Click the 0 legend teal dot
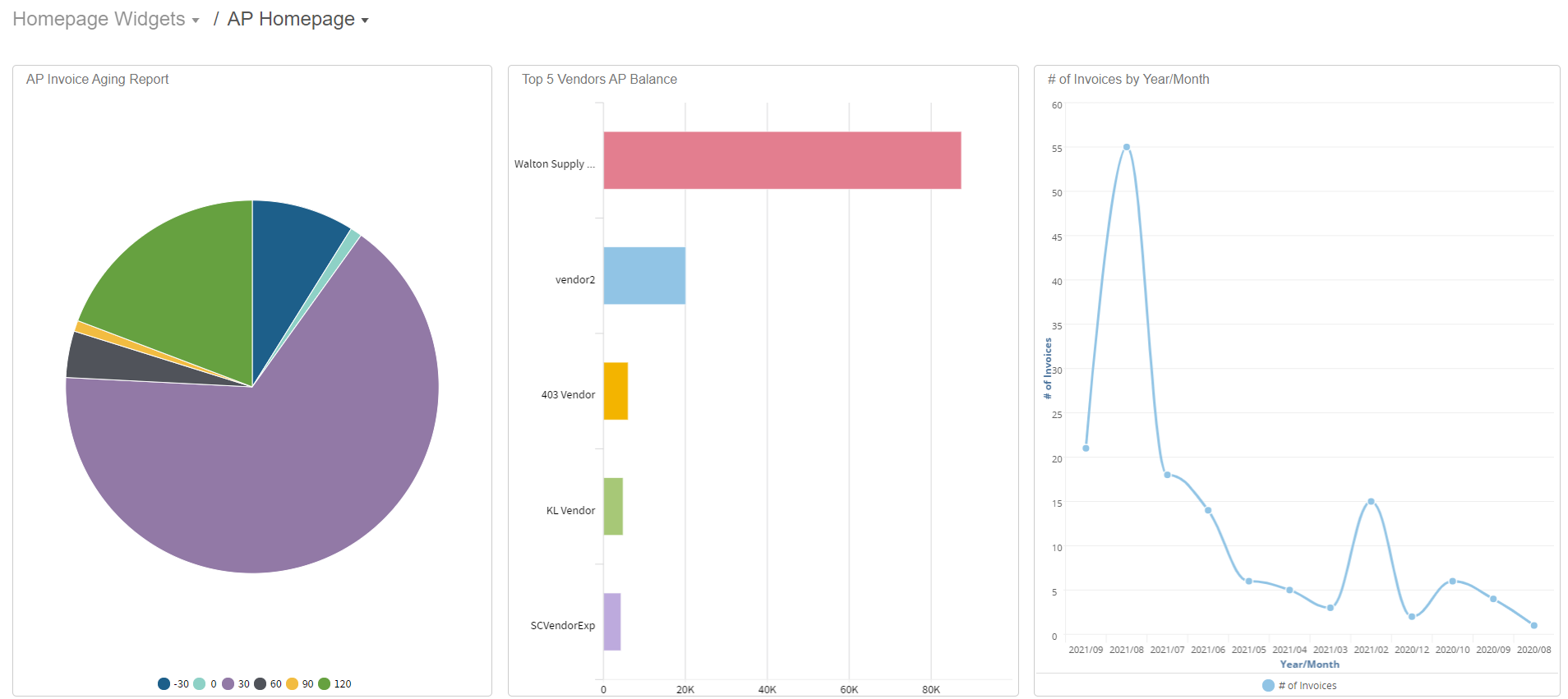The width and height of the screenshot is (1568, 699). (x=200, y=683)
